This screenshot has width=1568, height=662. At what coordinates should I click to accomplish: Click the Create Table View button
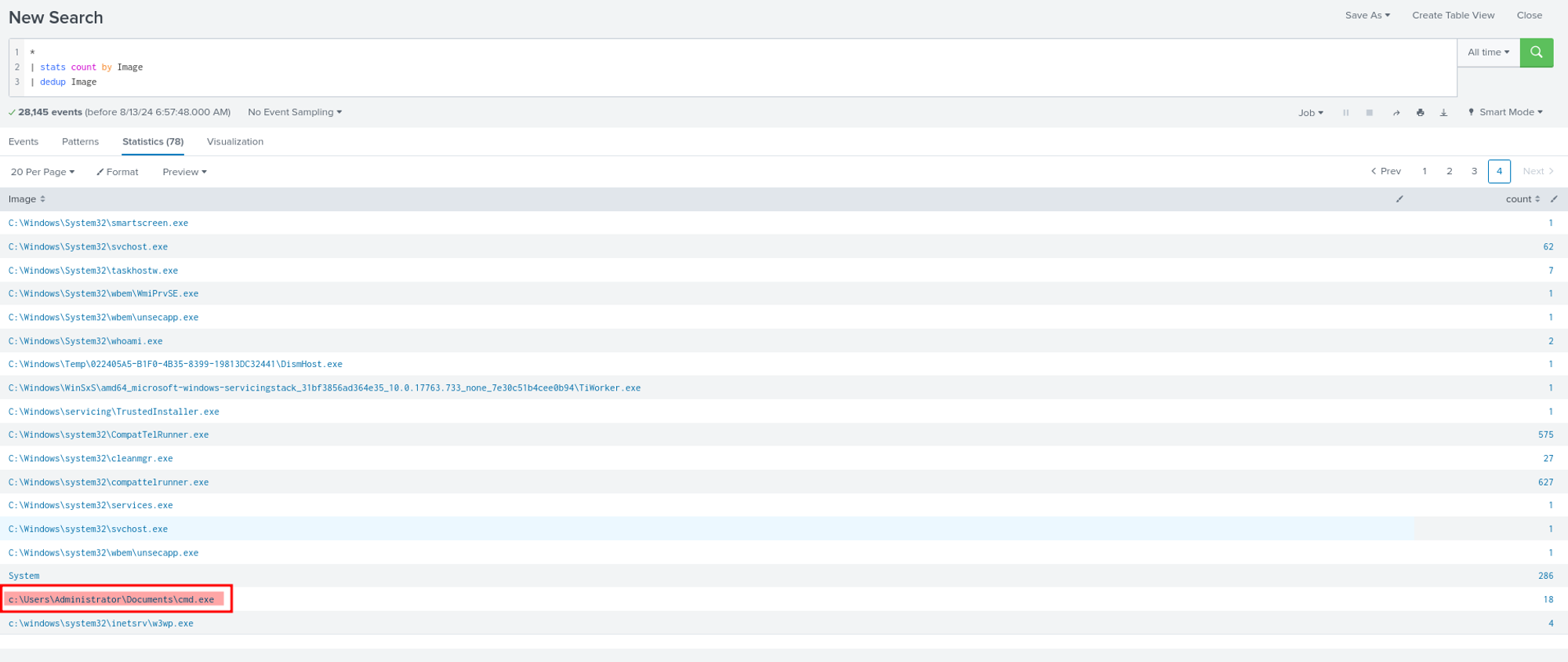[1453, 15]
